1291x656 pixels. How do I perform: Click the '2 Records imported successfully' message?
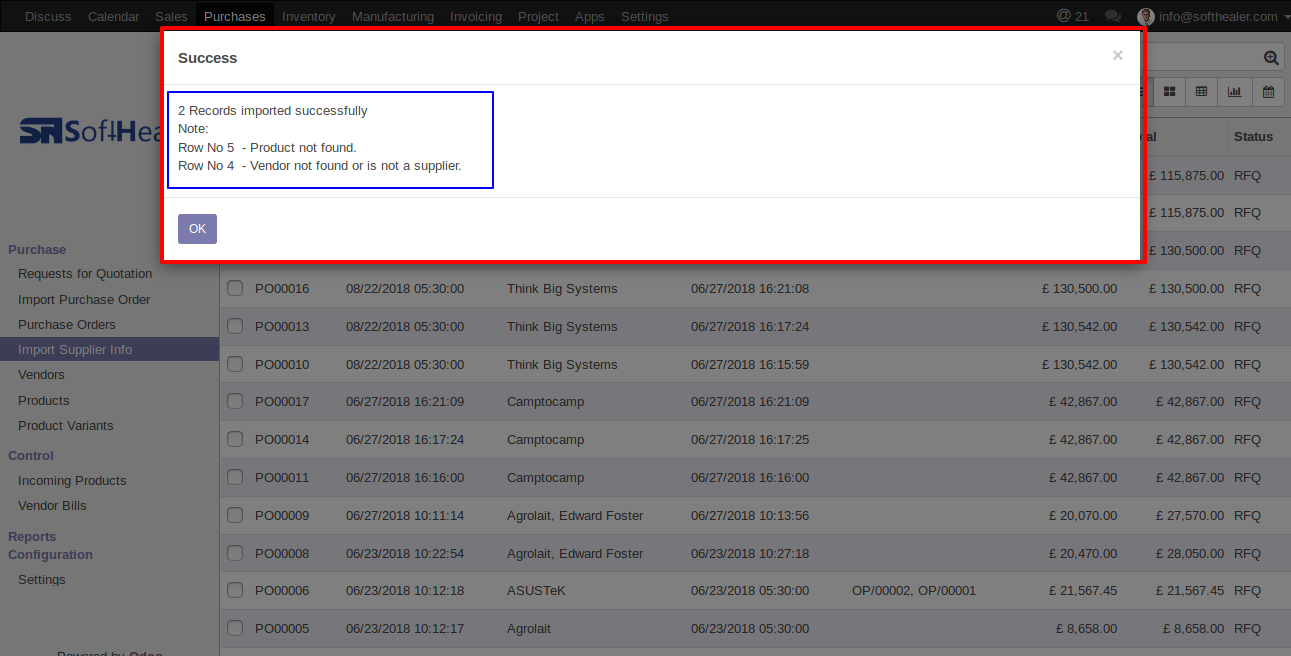coord(273,111)
